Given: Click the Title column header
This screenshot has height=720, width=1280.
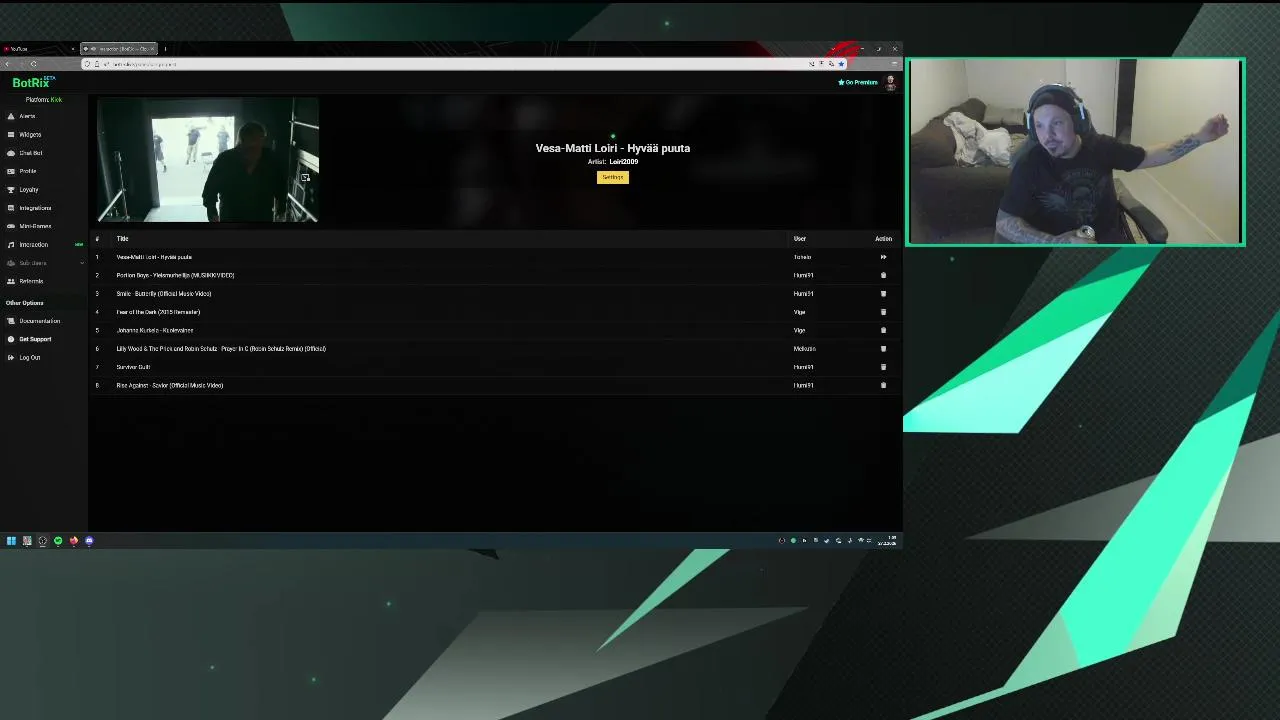Looking at the screenshot, I should click(x=122, y=239).
